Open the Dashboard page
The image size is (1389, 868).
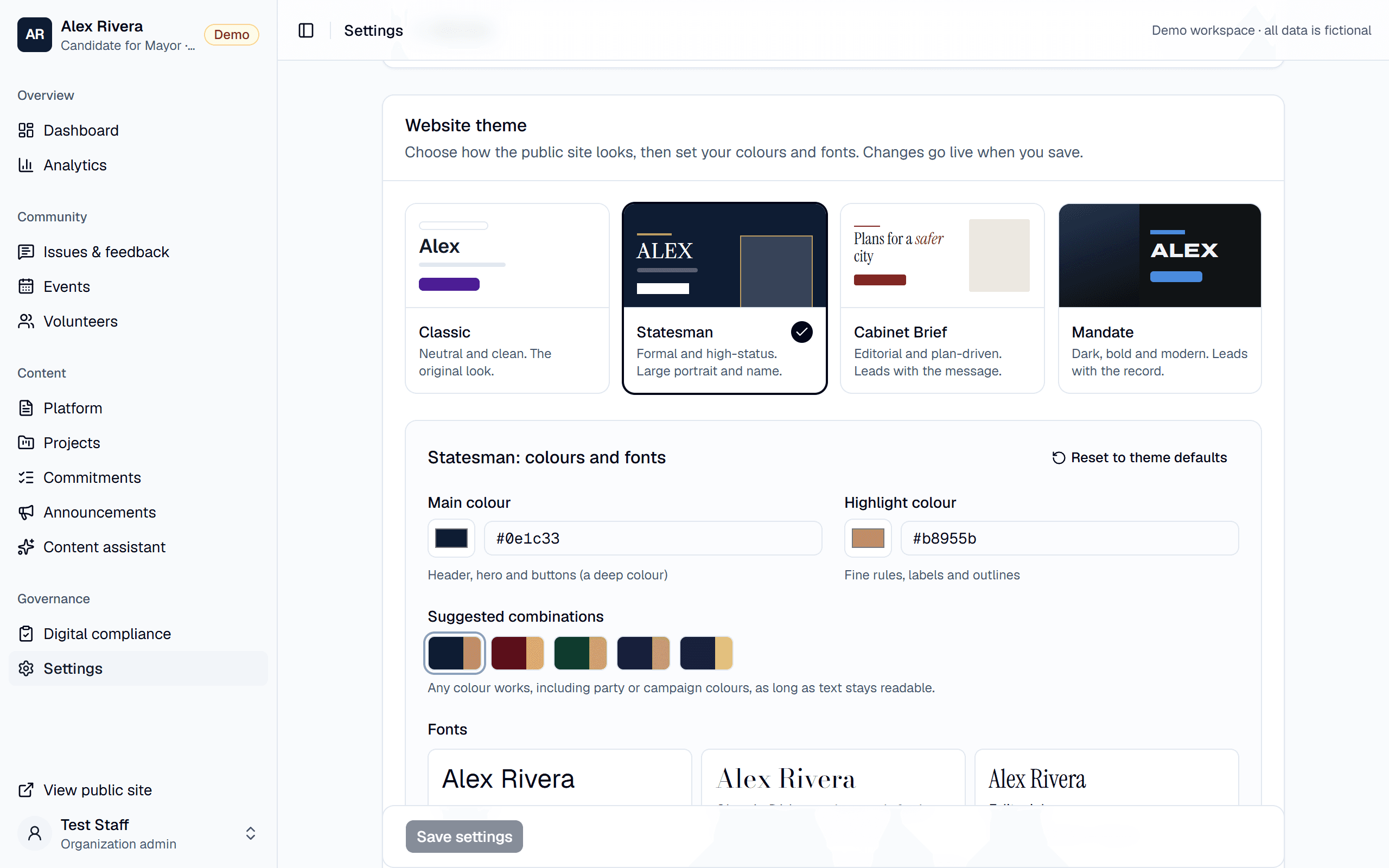[138, 130]
